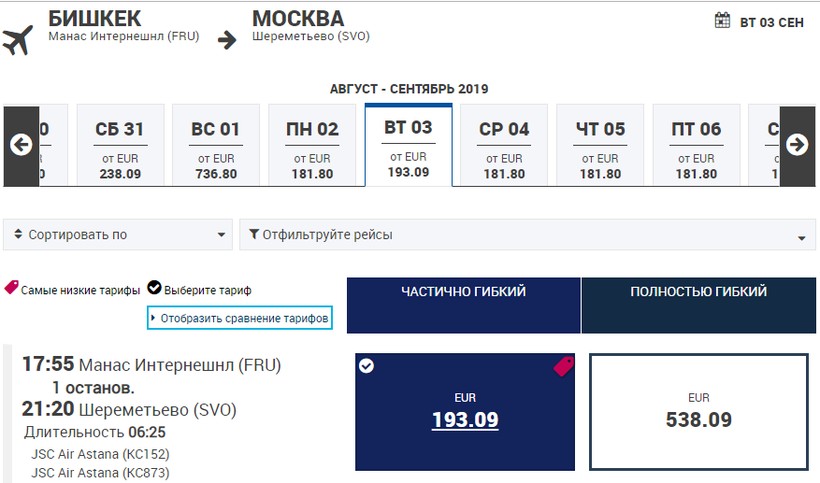Open the Сортировать по dropdown
This screenshot has height=483, width=820.
[118, 235]
